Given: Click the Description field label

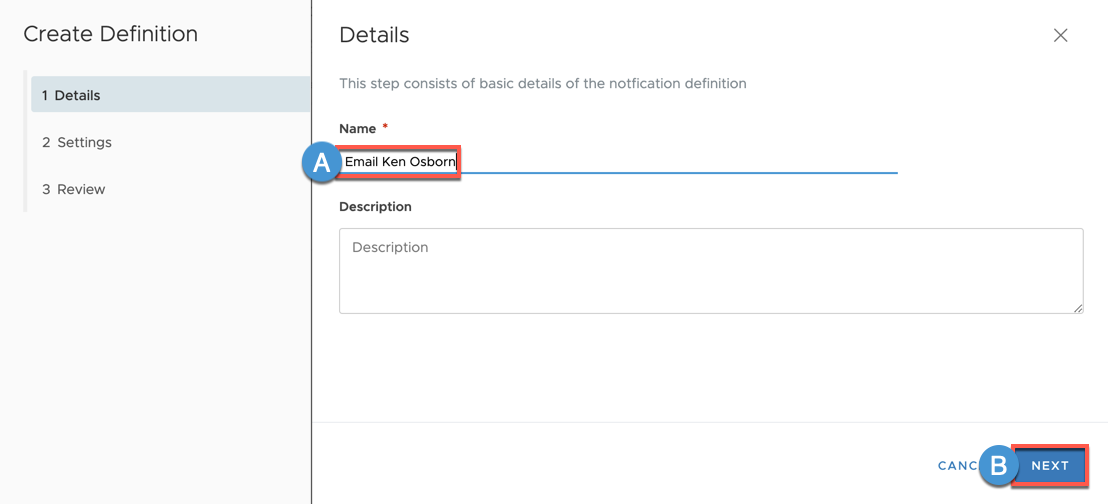Looking at the screenshot, I should point(375,206).
